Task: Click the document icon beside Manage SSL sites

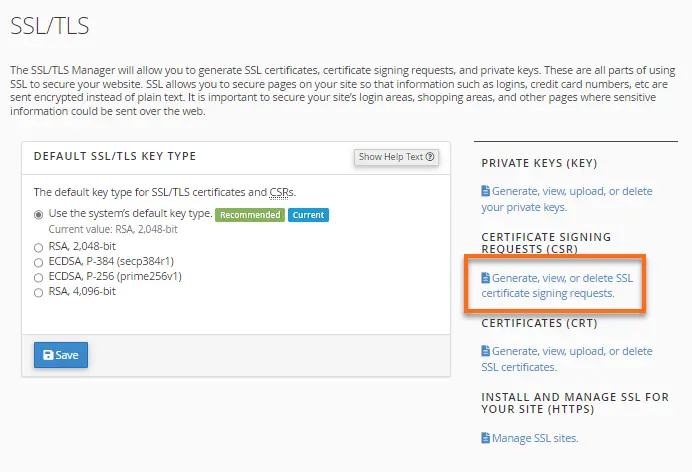Action: [486, 438]
